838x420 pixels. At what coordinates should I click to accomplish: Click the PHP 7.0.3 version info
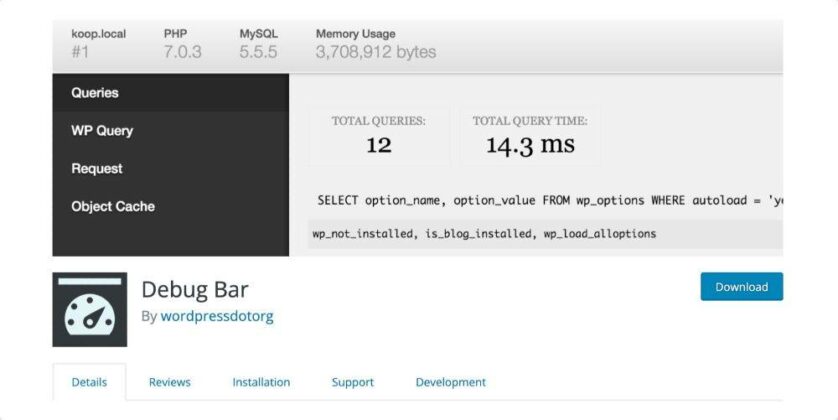pyautogui.click(x=182, y=43)
